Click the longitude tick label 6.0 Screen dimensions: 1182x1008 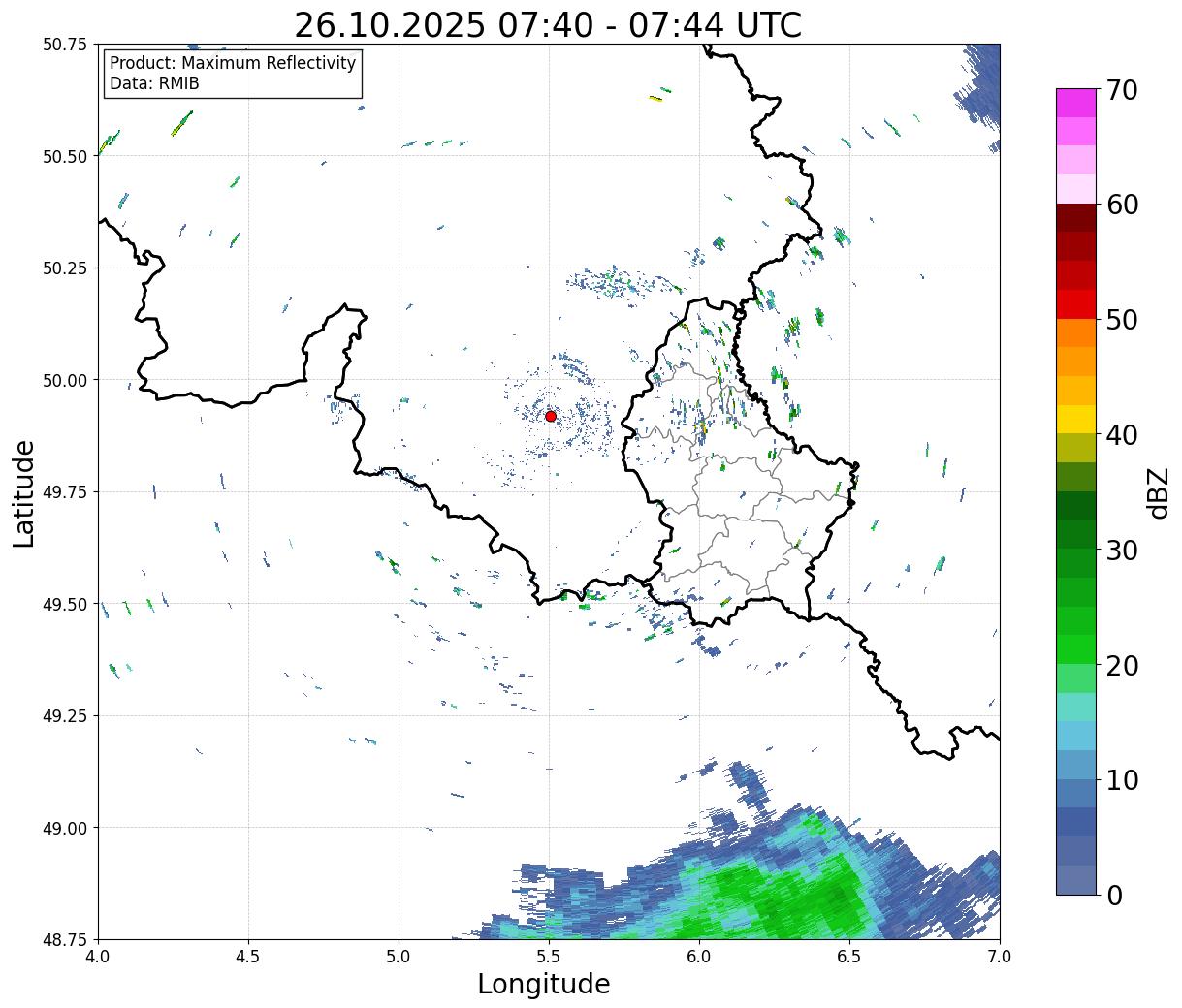coord(699,956)
